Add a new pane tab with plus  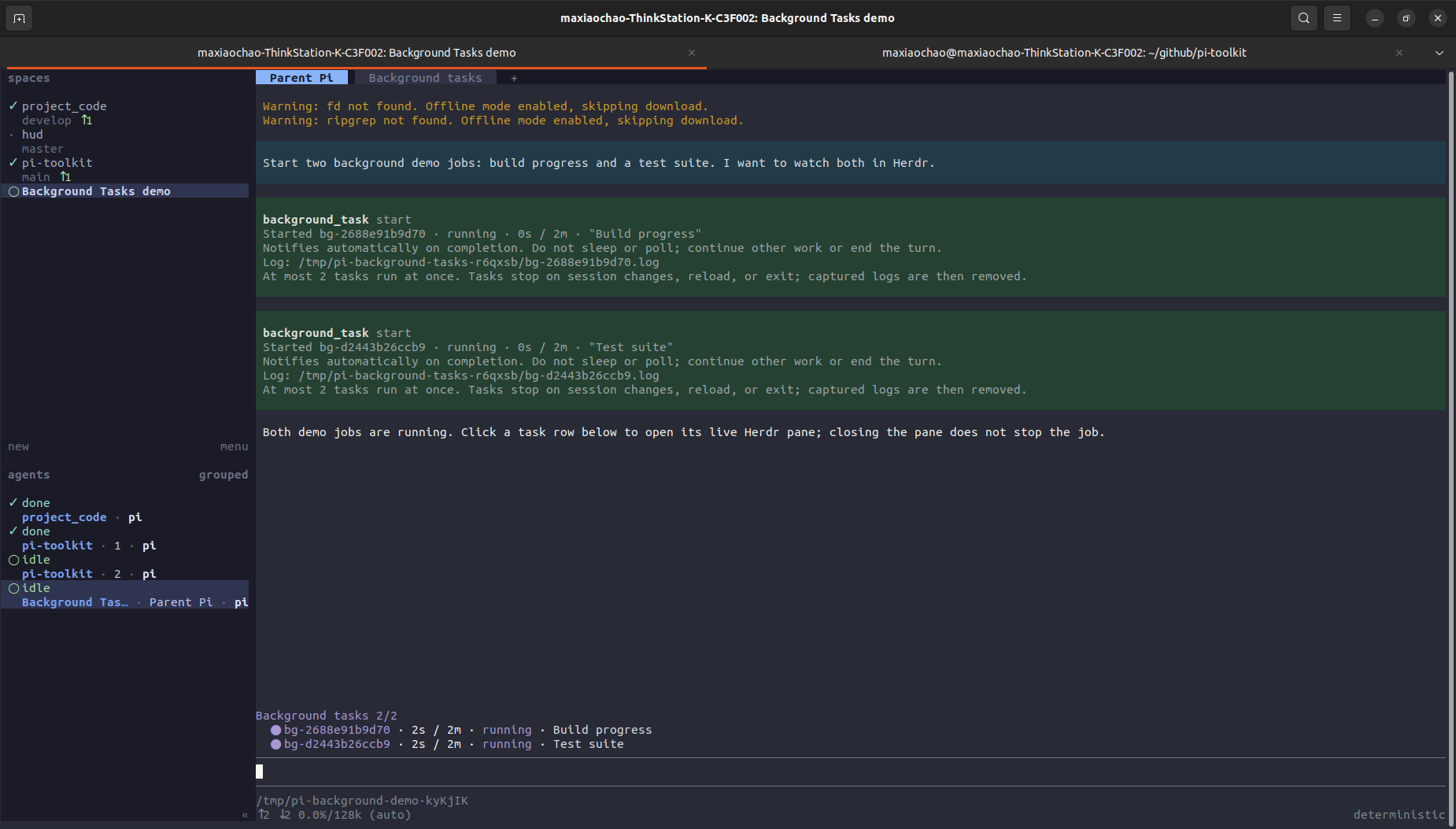coord(514,78)
